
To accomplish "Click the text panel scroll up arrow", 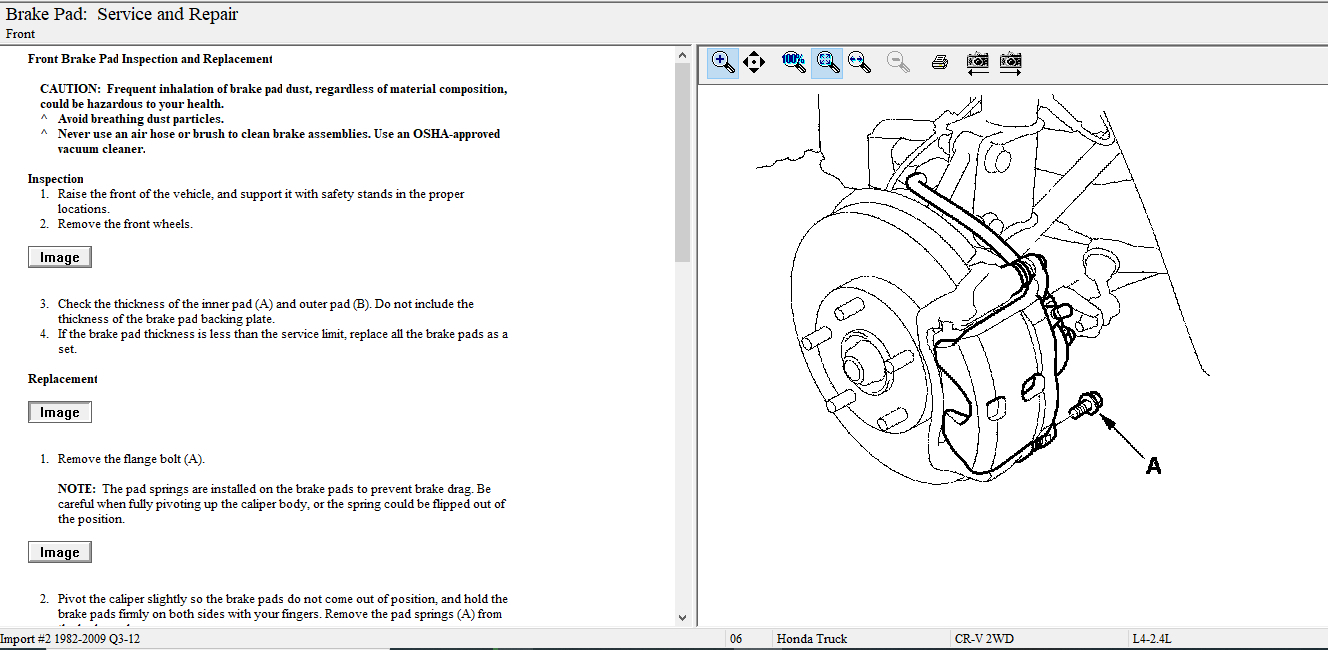I will point(683,55).
